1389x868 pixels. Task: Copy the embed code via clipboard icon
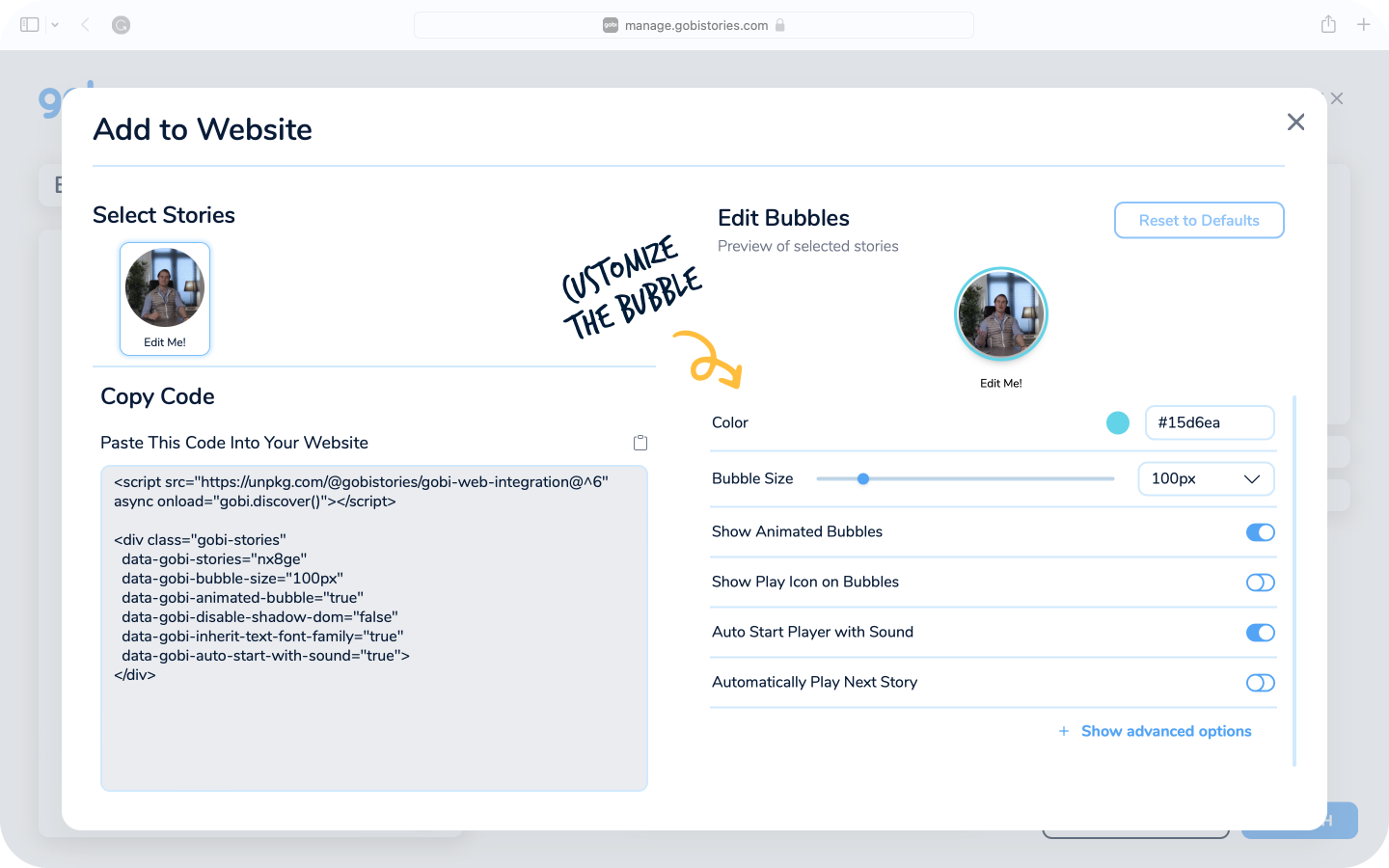[640, 443]
